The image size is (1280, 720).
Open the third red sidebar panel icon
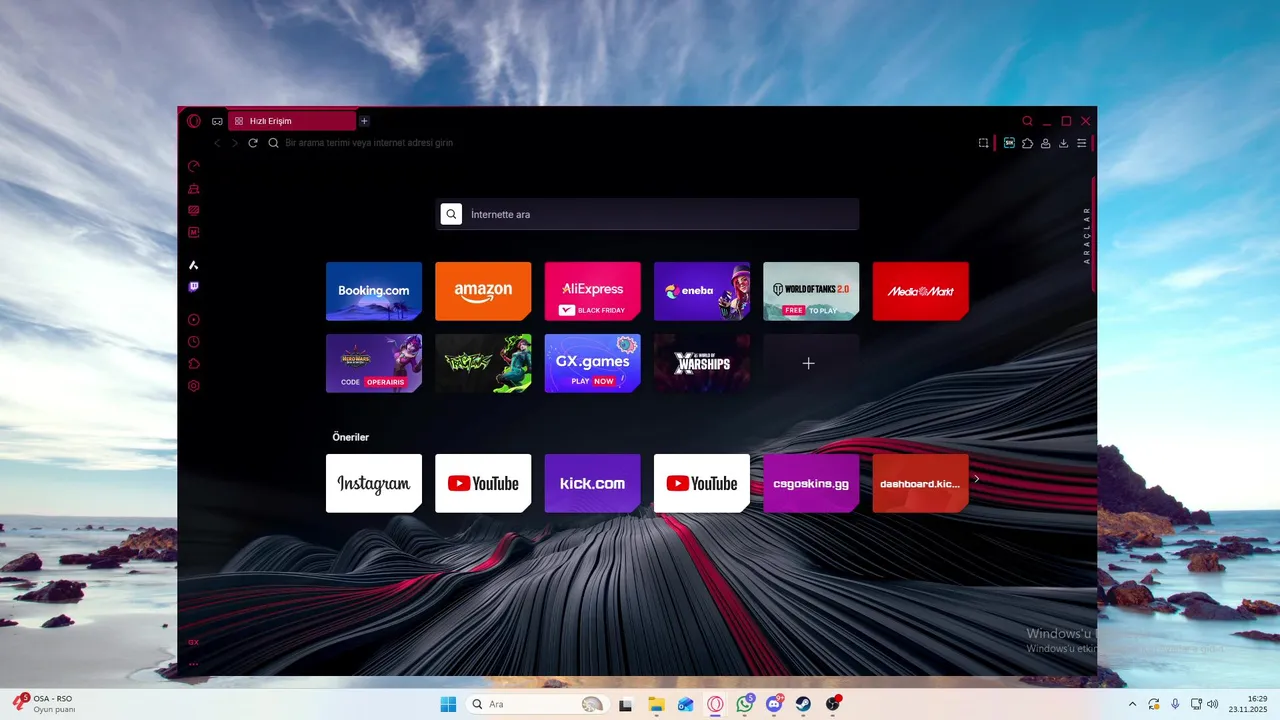[x=194, y=210]
